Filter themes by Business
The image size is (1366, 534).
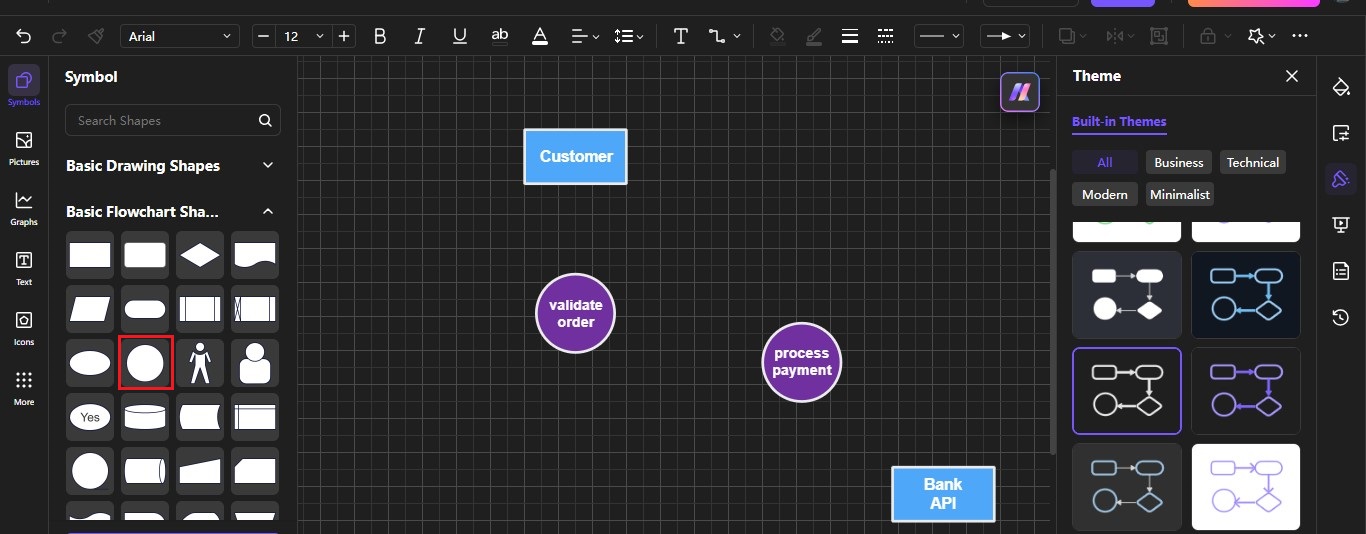pyautogui.click(x=1179, y=162)
